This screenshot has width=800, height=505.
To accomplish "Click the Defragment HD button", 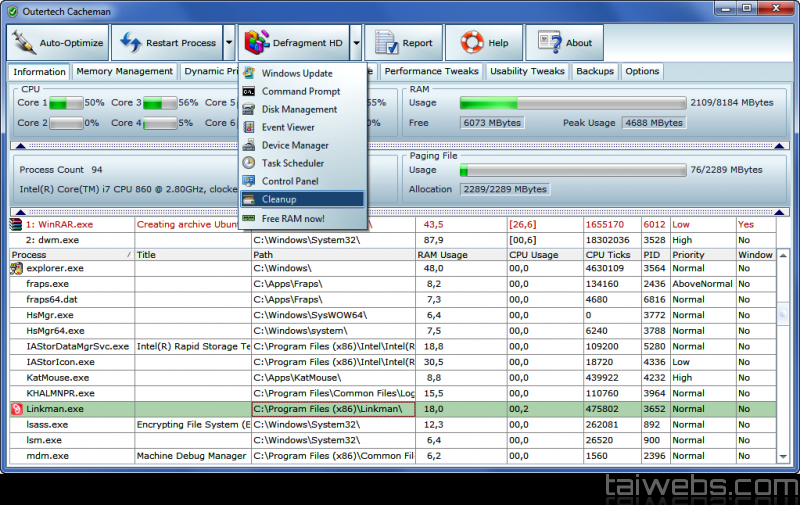I will [x=294, y=43].
